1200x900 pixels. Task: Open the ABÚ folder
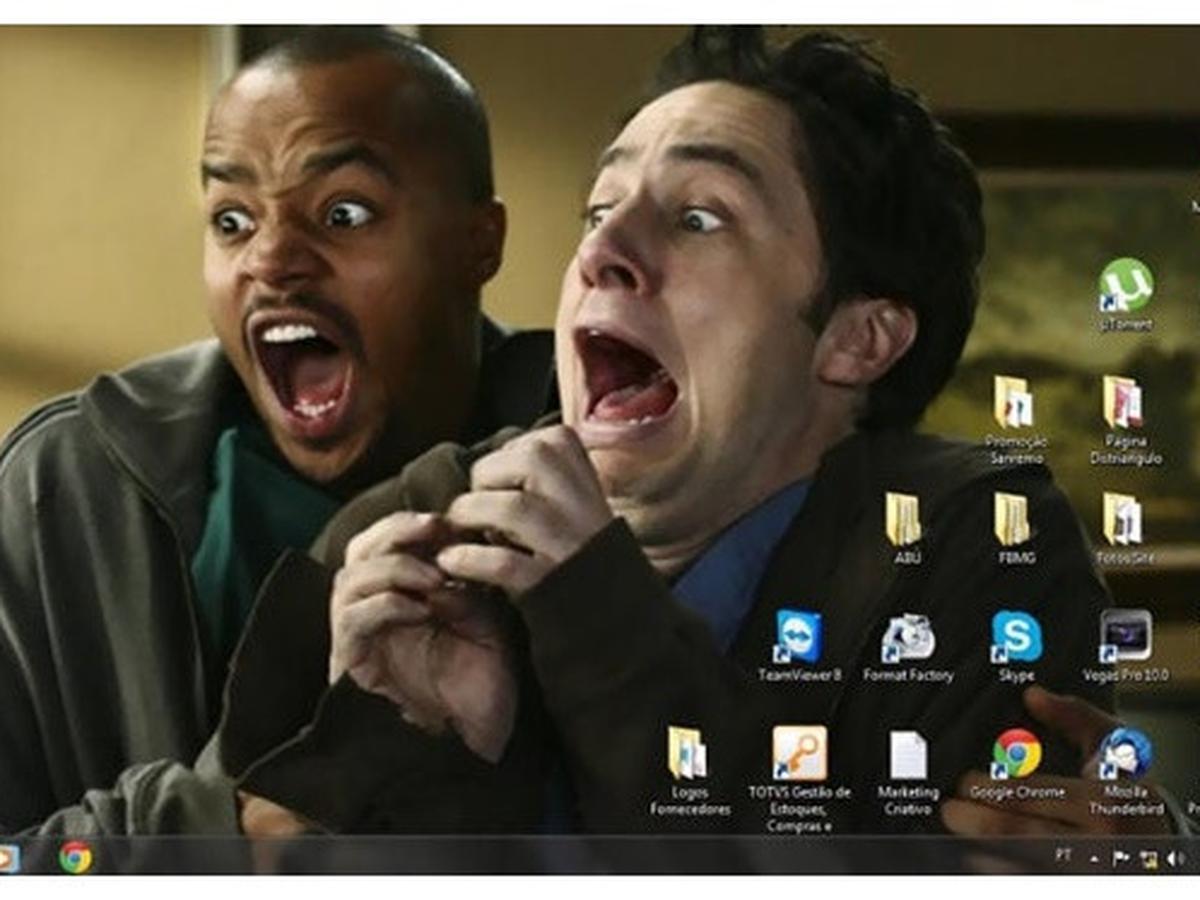[x=904, y=529]
